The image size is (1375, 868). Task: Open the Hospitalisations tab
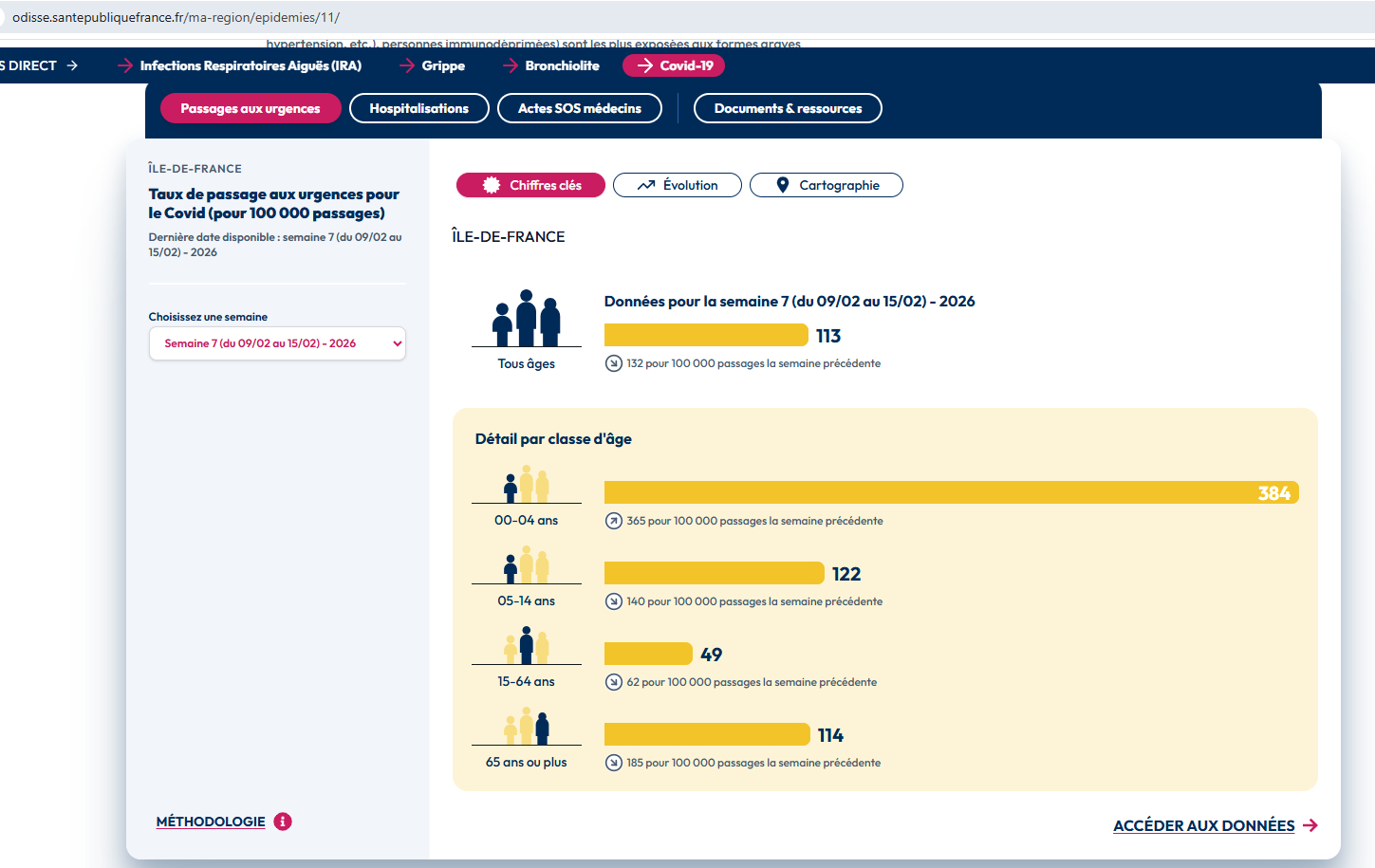[418, 108]
